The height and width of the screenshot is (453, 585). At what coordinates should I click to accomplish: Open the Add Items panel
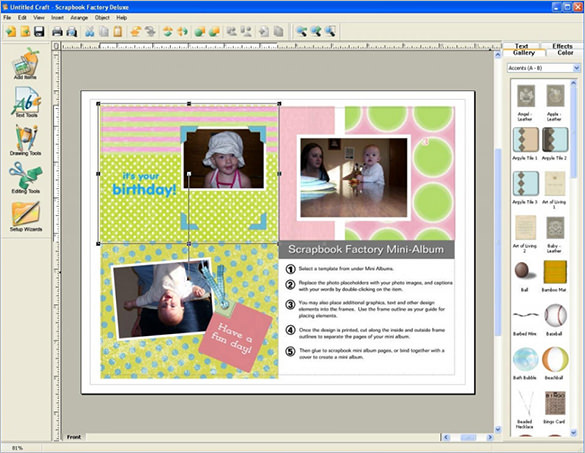[25, 63]
